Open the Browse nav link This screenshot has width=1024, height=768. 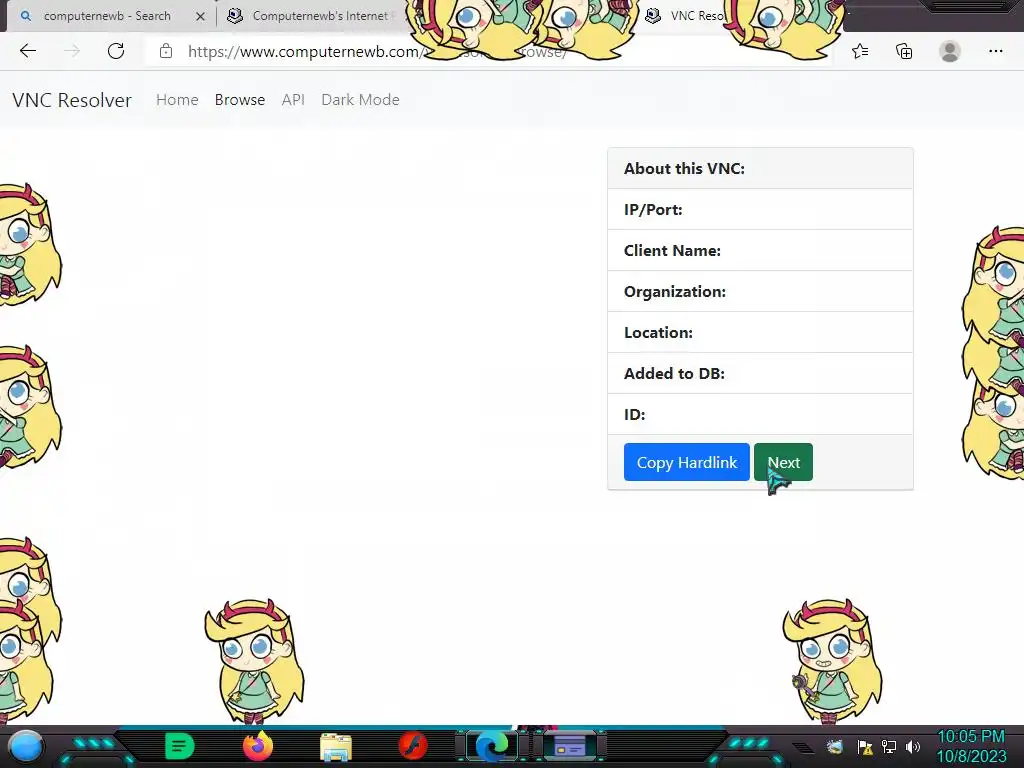tap(240, 100)
